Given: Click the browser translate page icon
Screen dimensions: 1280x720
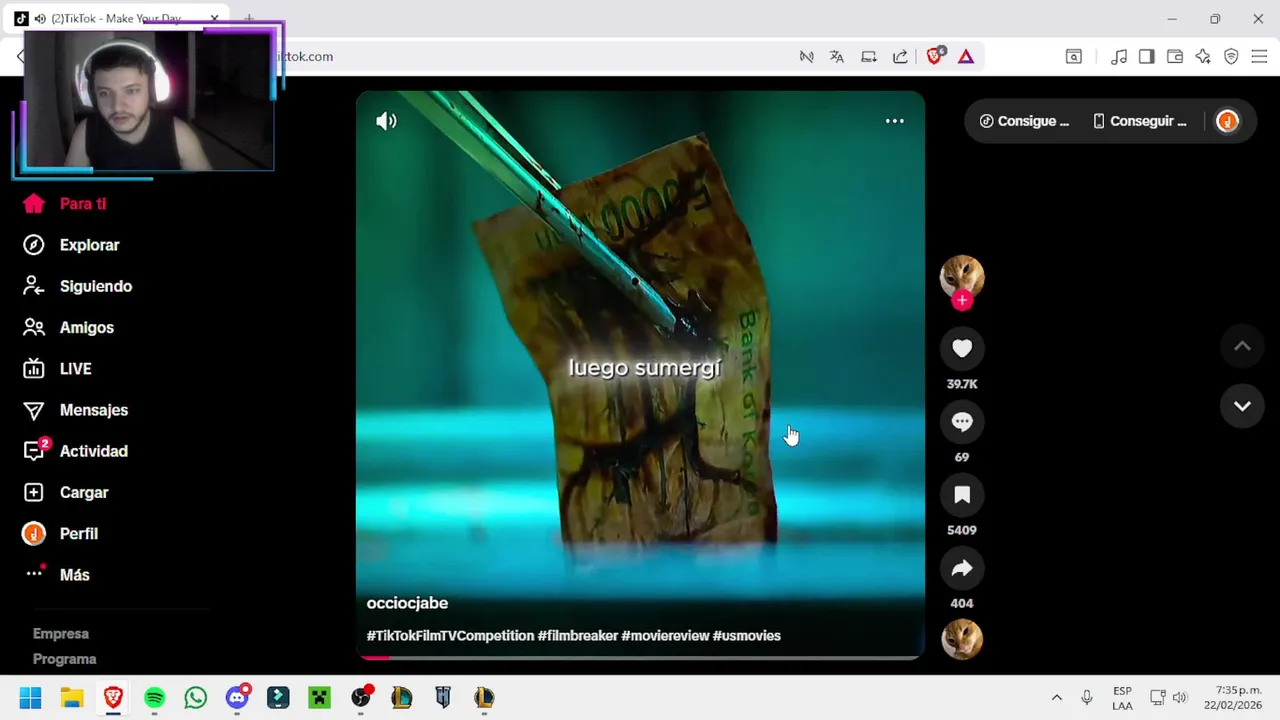Looking at the screenshot, I should tap(836, 57).
